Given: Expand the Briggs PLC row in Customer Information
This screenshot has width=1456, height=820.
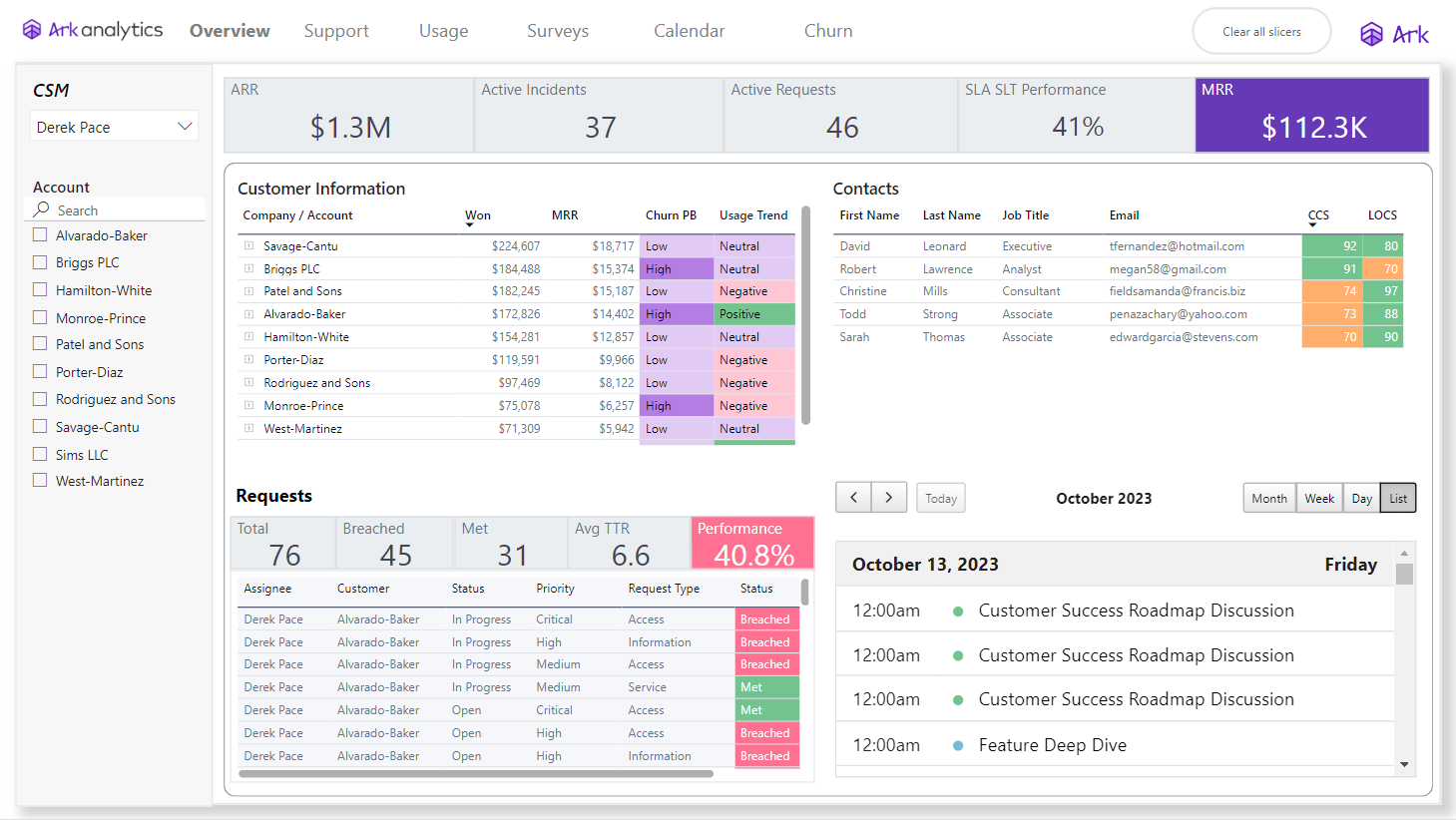Looking at the screenshot, I should point(246,268).
